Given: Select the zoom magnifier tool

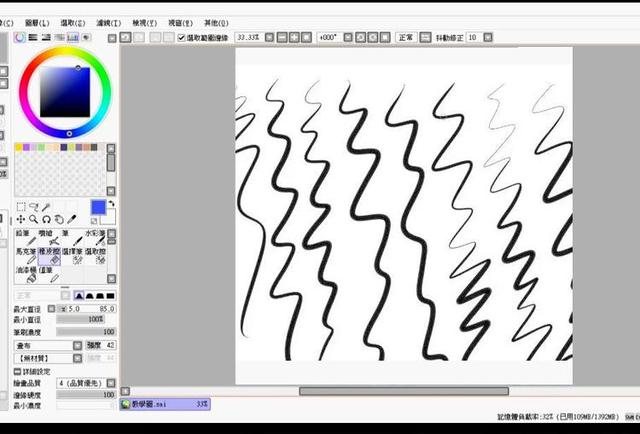Looking at the screenshot, I should [x=34, y=219].
